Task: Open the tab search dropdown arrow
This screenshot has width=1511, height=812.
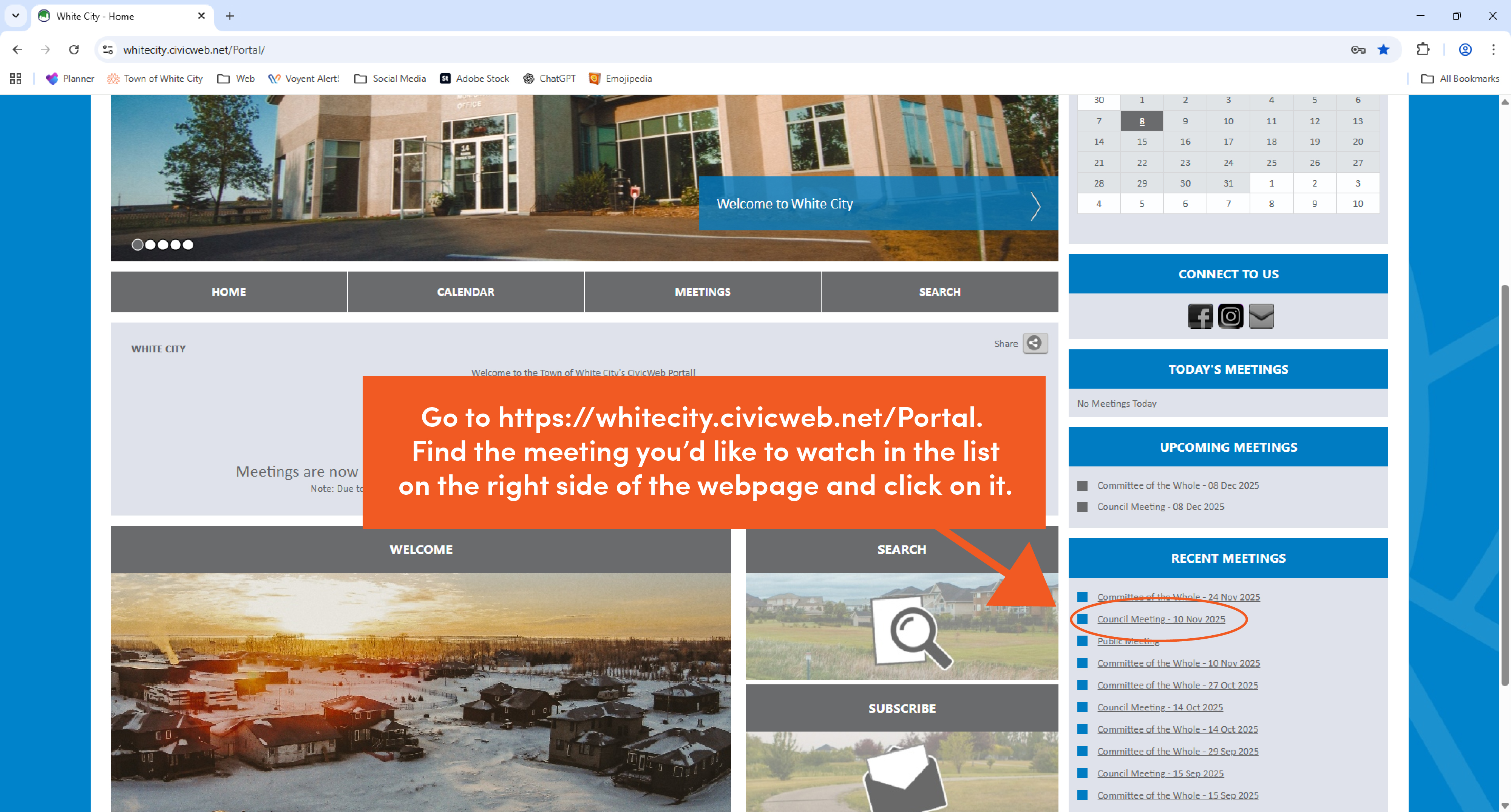Action: 16,16
